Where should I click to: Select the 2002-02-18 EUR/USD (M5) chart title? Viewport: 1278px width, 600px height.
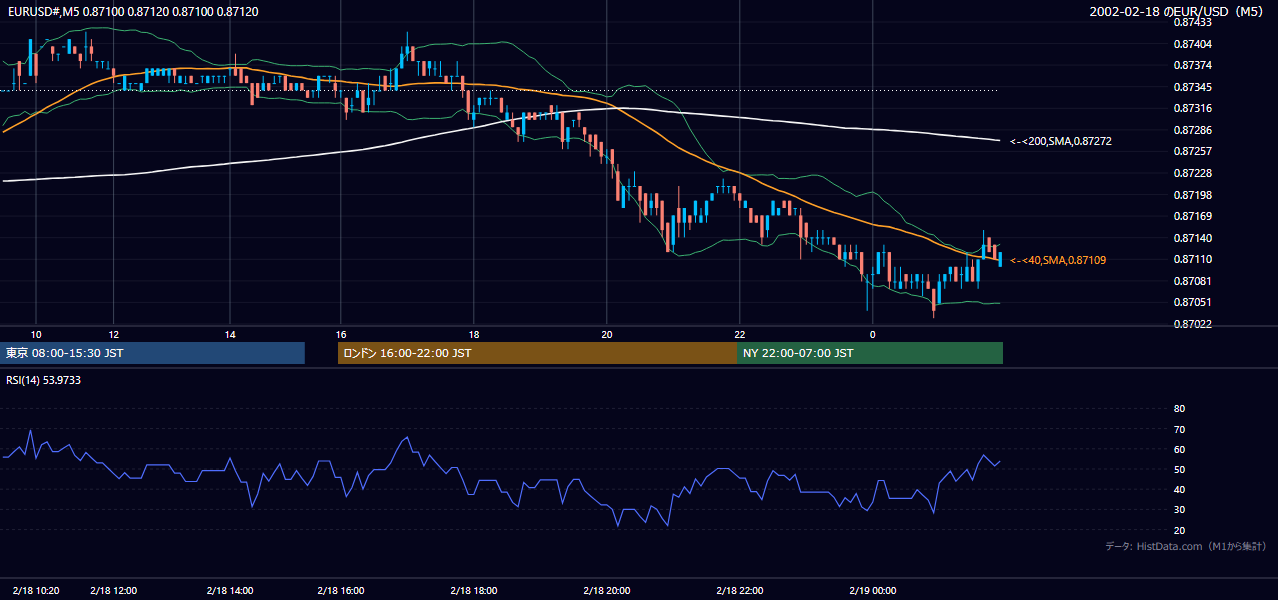tap(1177, 11)
